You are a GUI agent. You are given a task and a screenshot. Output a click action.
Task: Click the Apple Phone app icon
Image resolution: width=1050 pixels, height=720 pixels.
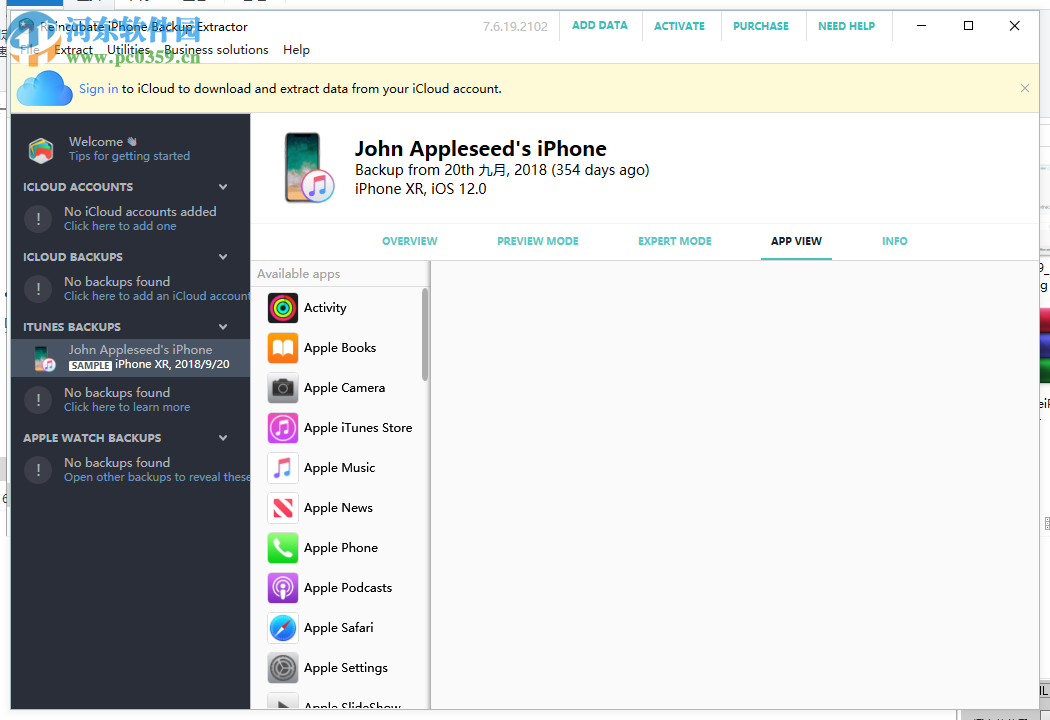coord(282,547)
